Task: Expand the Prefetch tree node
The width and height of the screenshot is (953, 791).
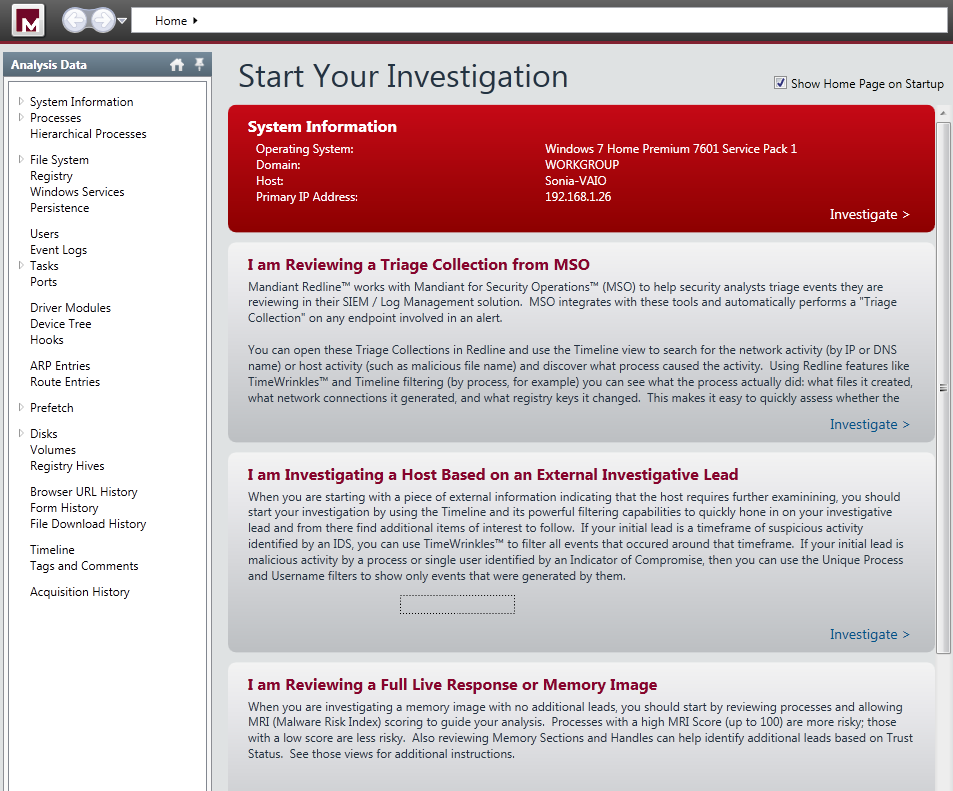Action: [x=21, y=407]
